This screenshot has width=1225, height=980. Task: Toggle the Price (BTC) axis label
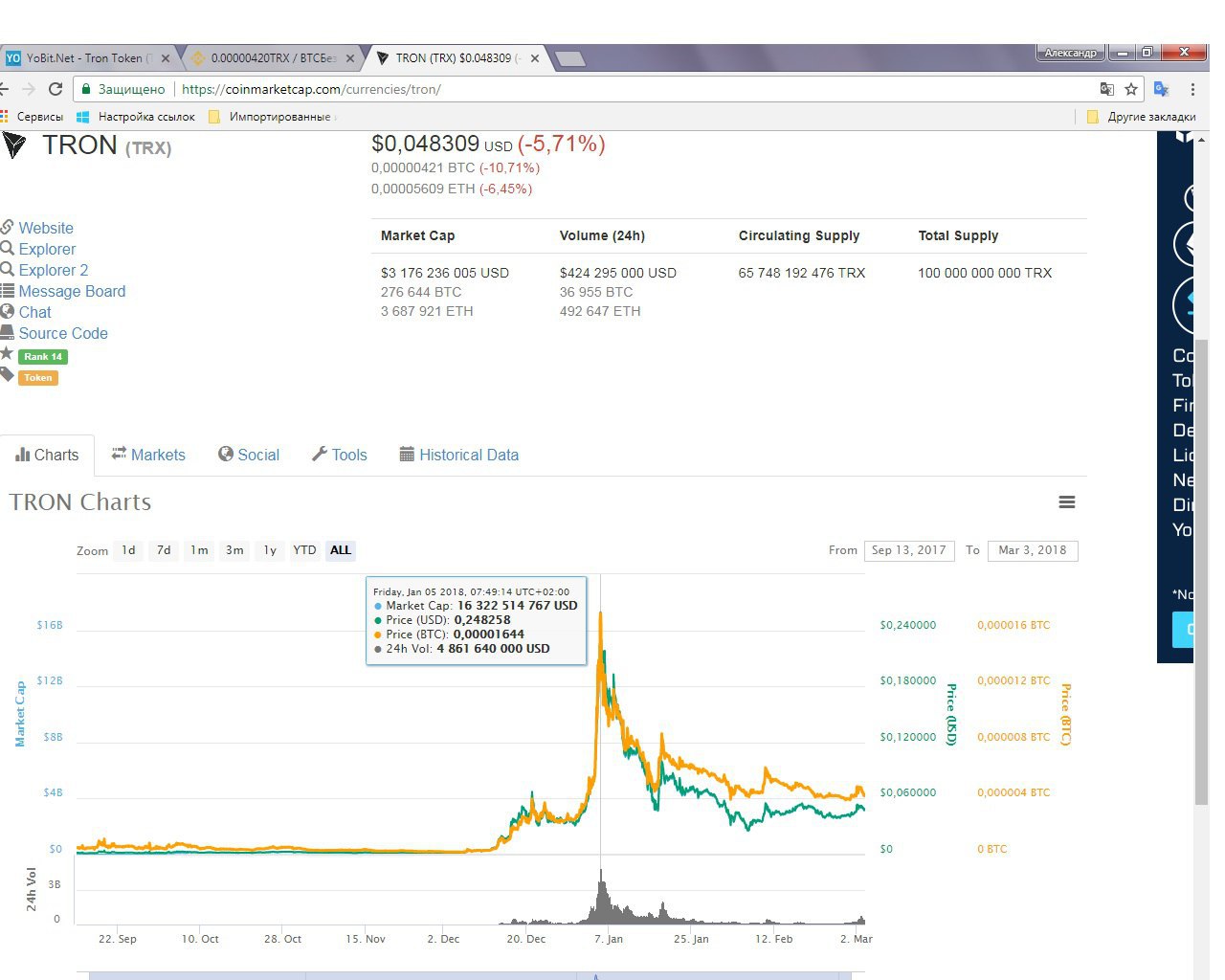point(1066,715)
